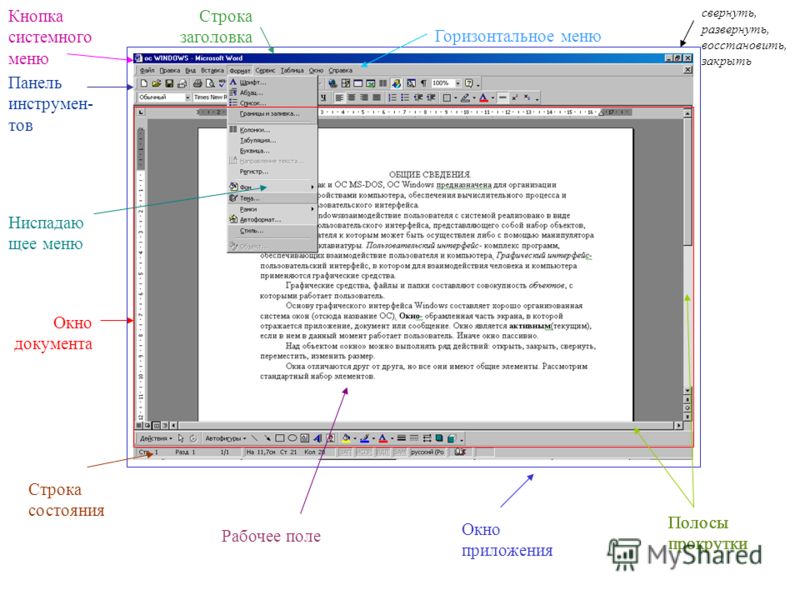This screenshot has width=800, height=600.
Task: Open the Сервис menu
Action: (265, 70)
